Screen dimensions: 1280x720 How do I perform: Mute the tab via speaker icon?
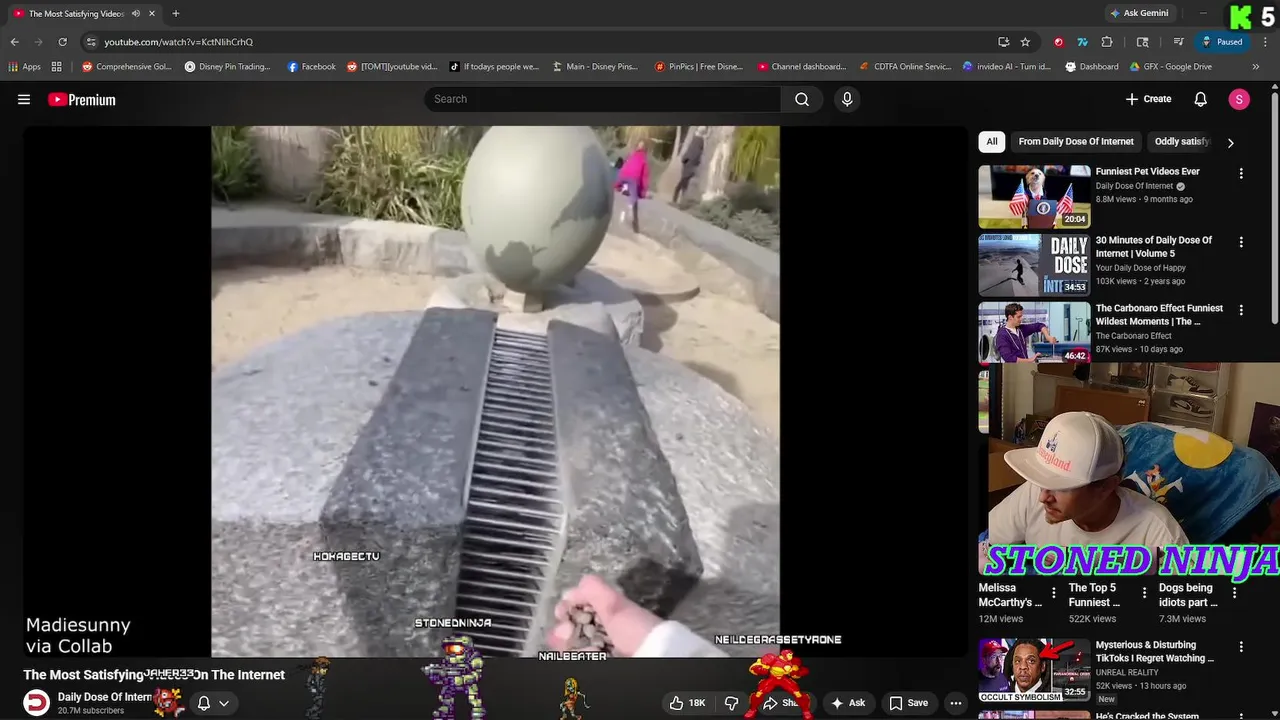click(x=136, y=13)
